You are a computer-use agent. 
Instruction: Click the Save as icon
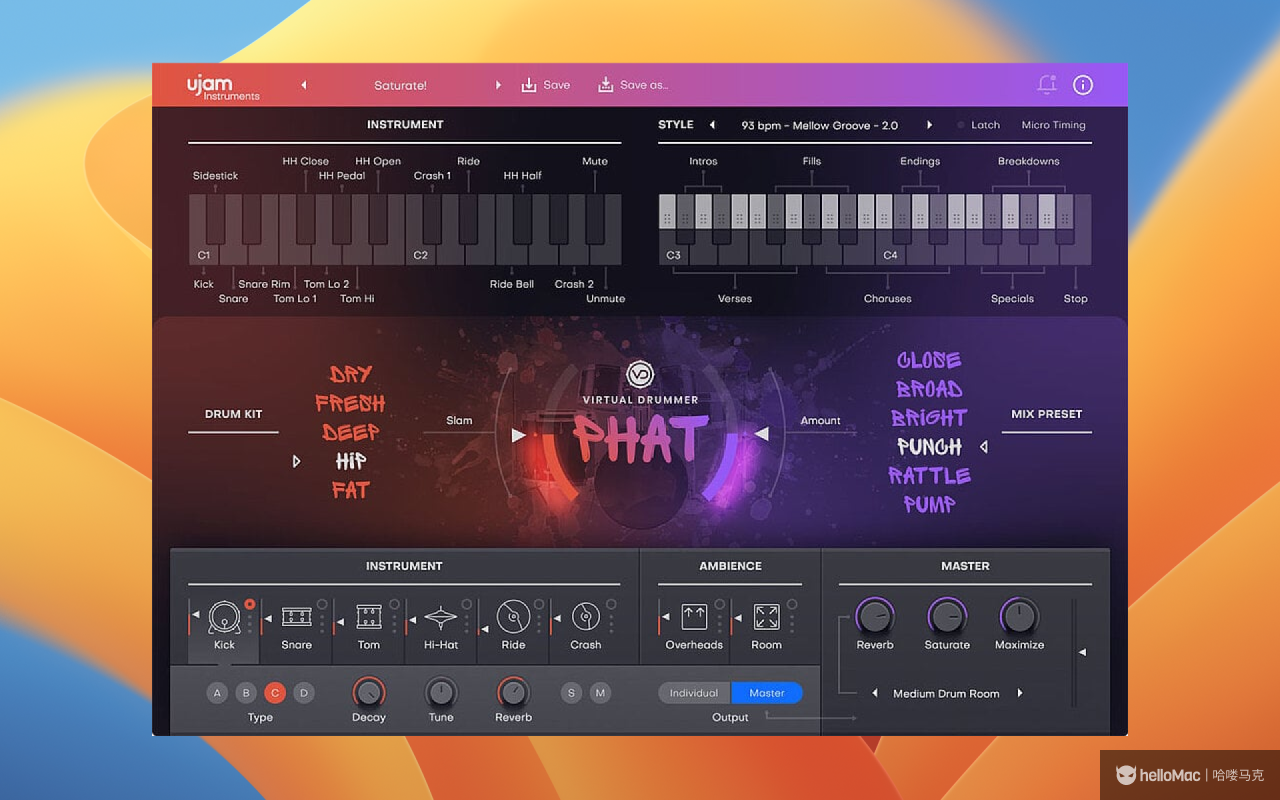(605, 85)
